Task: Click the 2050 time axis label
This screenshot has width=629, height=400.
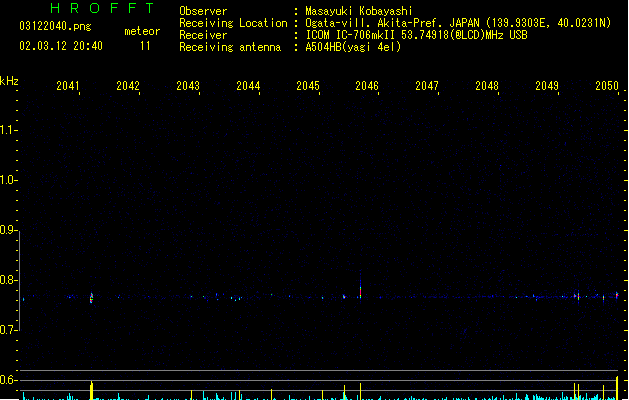Action: coord(607,85)
